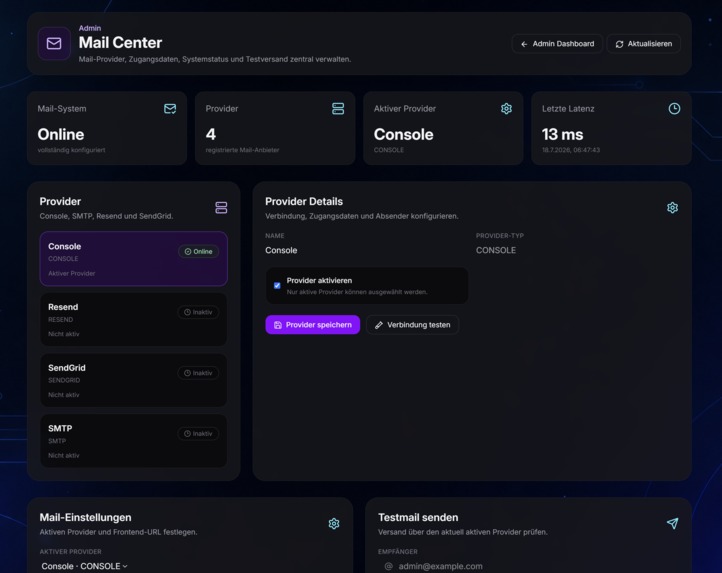Click the gear icon in Aktiver Provider card
Viewport: 722px width, 573px height.
[506, 109]
